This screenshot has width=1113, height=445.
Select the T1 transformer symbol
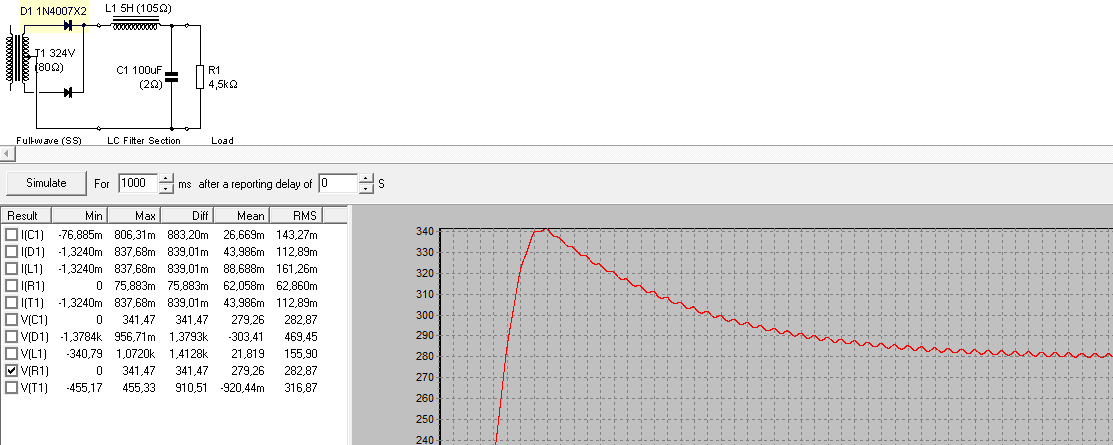pos(18,60)
